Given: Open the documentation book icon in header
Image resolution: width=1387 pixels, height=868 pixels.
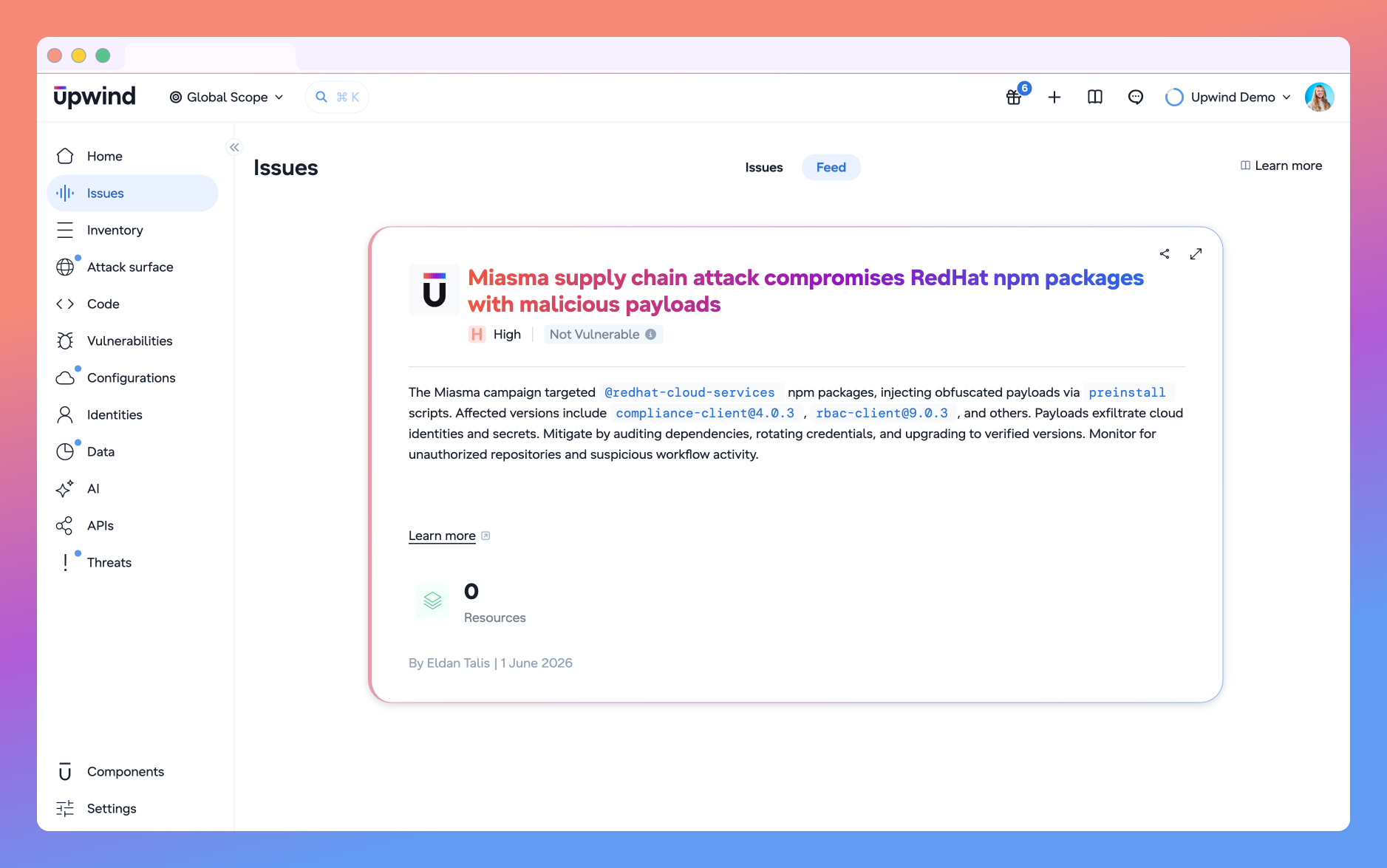Looking at the screenshot, I should [1095, 97].
